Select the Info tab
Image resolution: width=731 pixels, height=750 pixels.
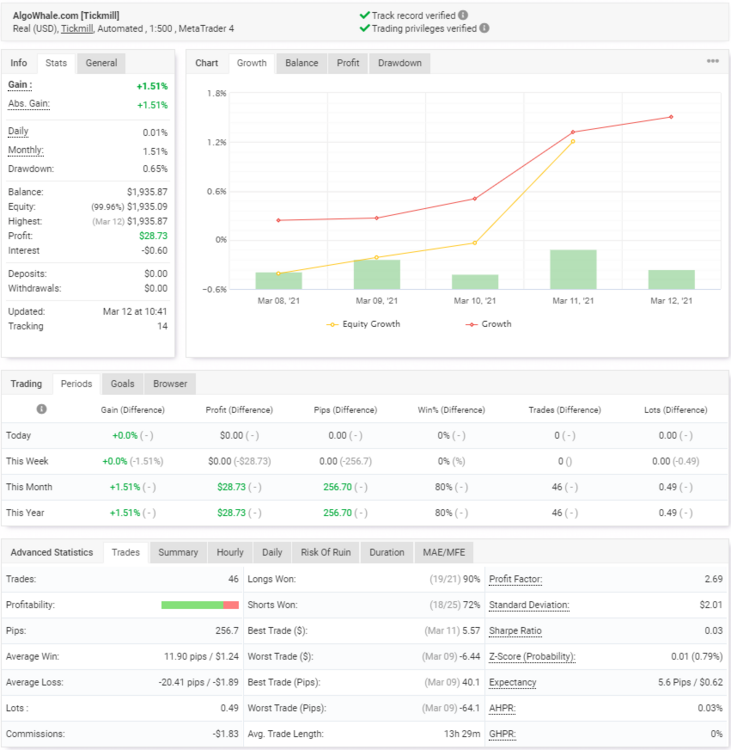tap(19, 63)
